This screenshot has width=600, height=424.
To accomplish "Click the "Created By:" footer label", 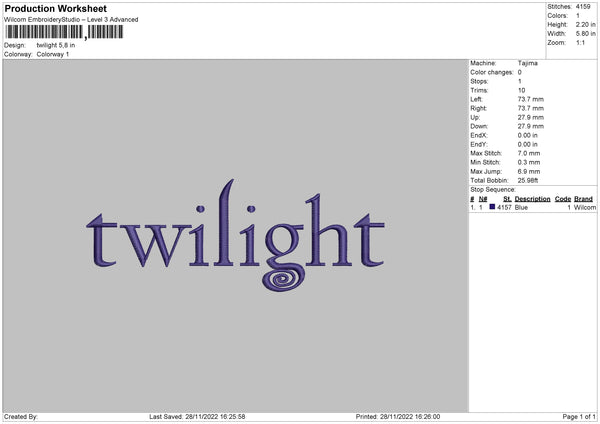I will click(21, 417).
